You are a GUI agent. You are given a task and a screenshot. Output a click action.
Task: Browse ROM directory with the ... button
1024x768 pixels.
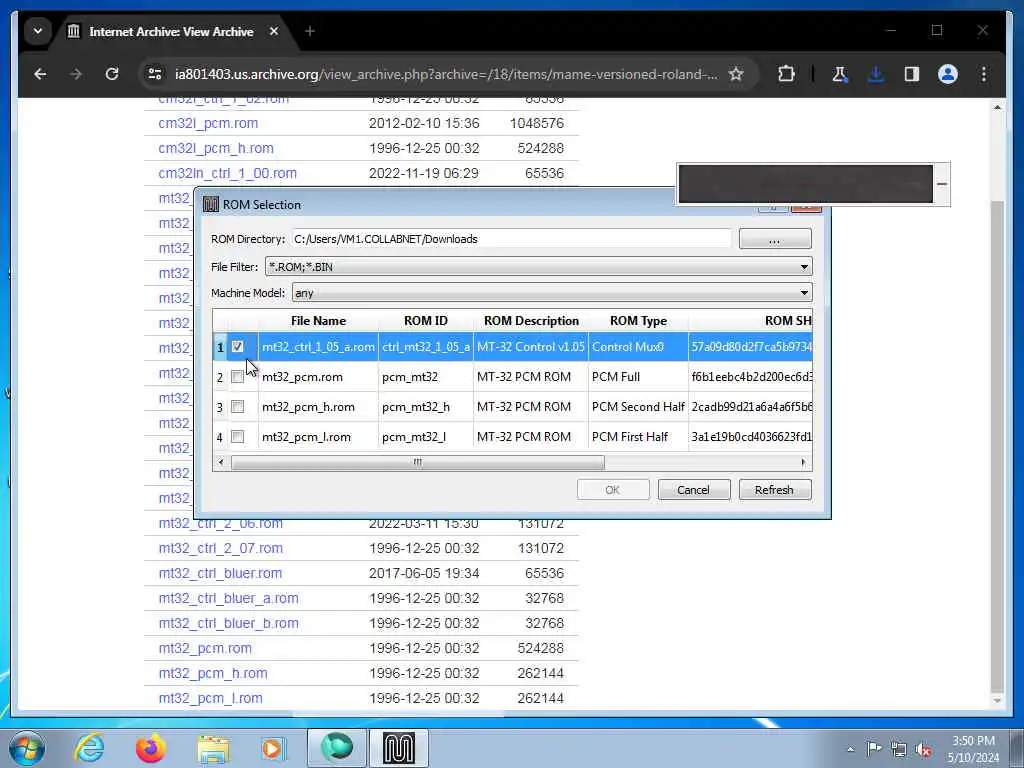[x=775, y=239]
